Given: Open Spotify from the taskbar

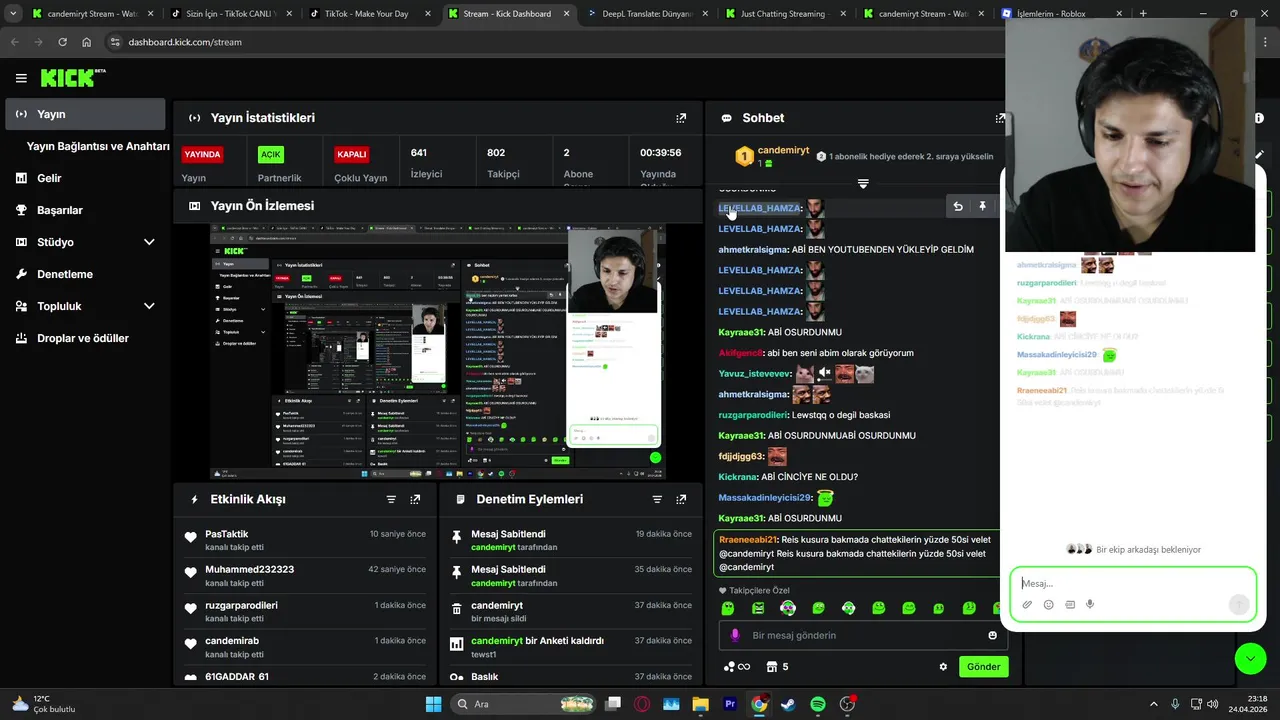Looking at the screenshot, I should pos(817,704).
